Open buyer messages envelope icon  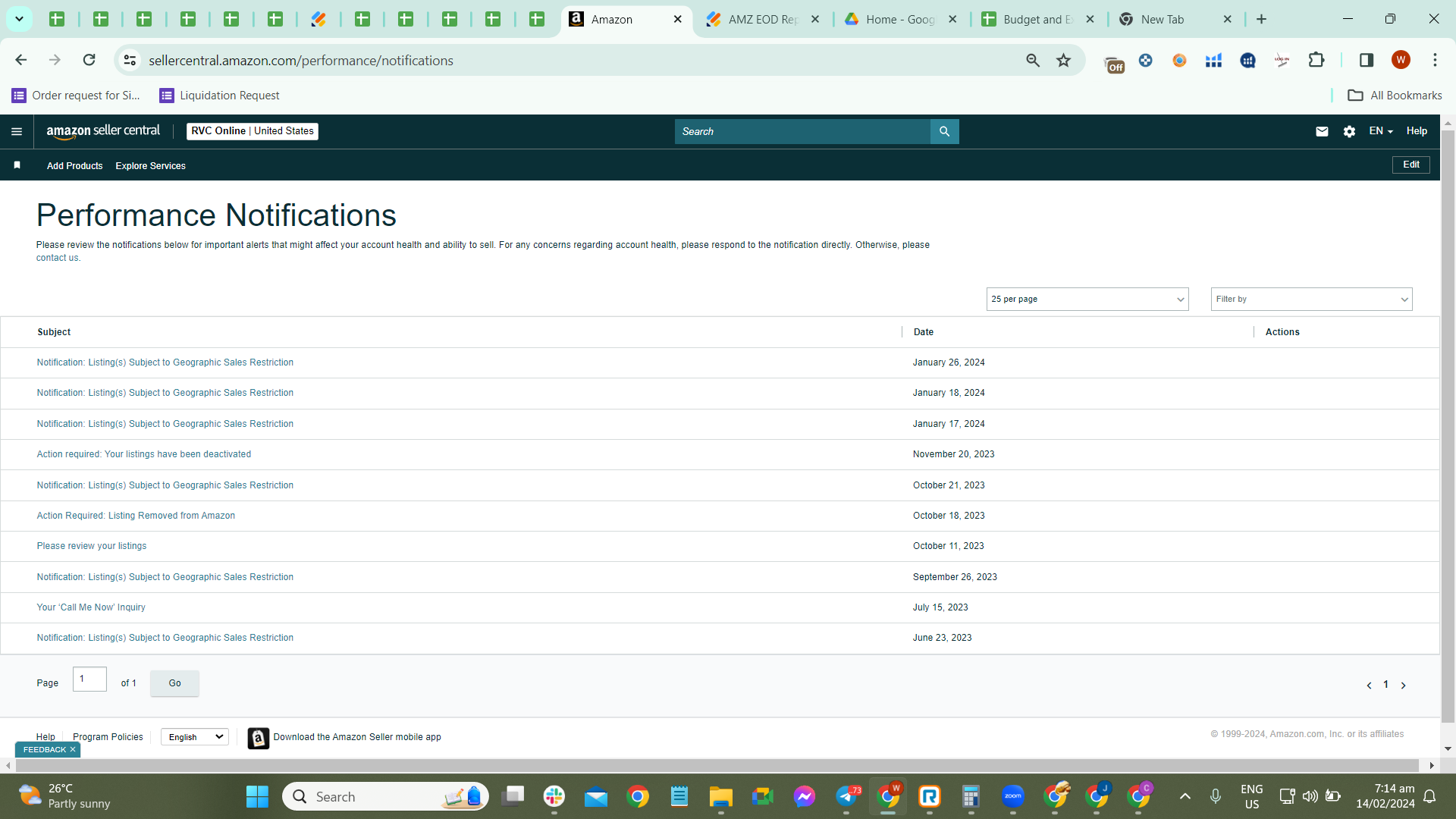tap(1322, 131)
